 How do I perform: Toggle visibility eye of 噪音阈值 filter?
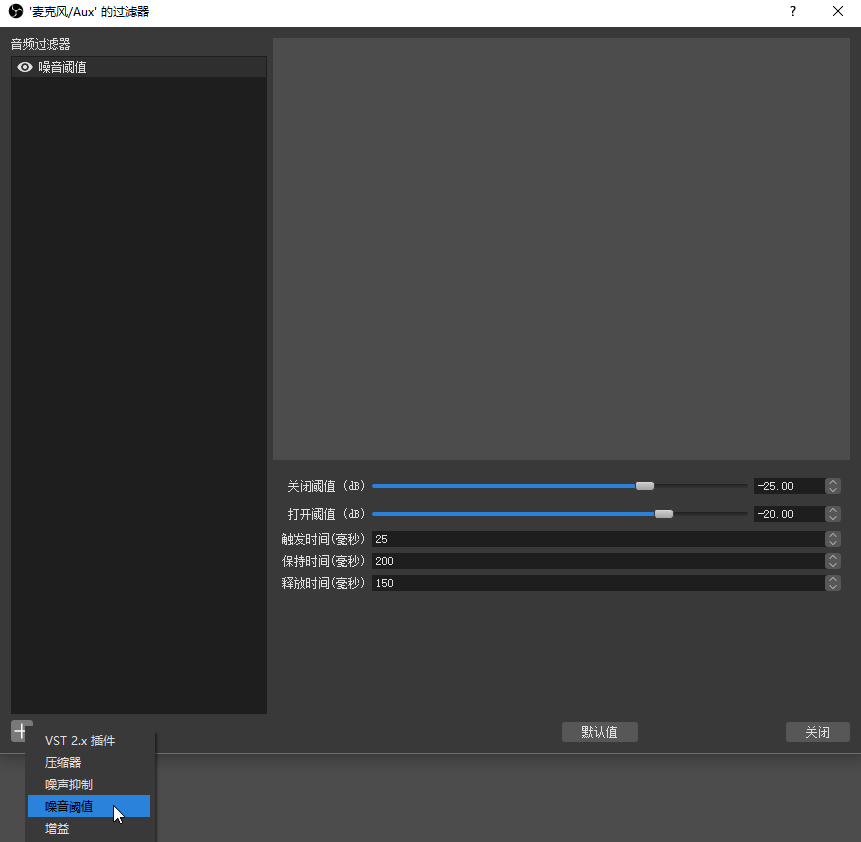25,67
